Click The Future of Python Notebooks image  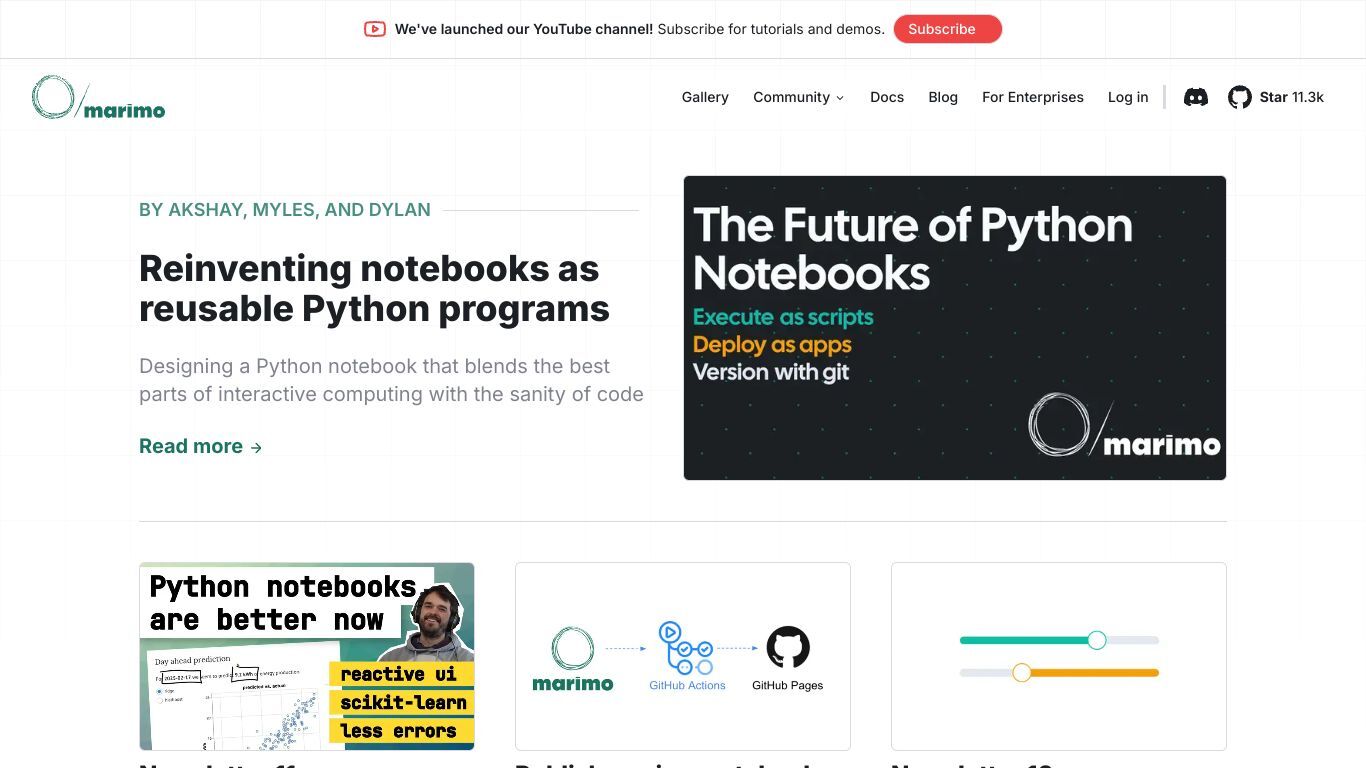tap(955, 328)
